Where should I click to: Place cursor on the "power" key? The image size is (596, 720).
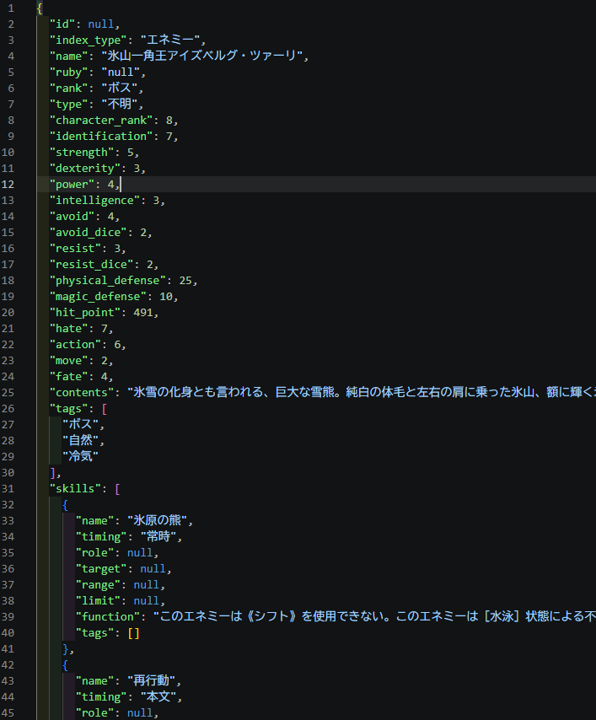72,184
